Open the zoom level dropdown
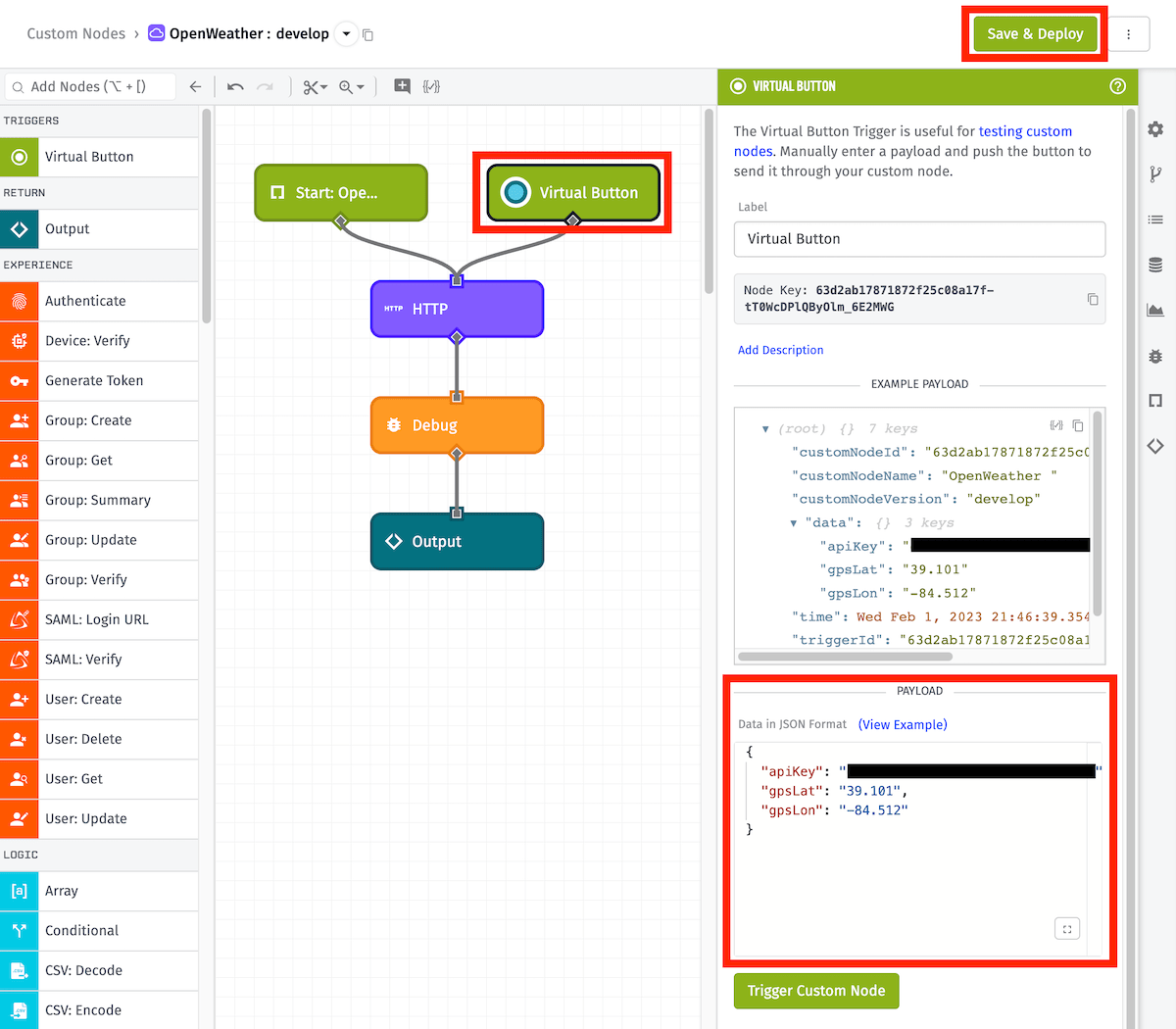This screenshot has width=1176, height=1029. 351,86
